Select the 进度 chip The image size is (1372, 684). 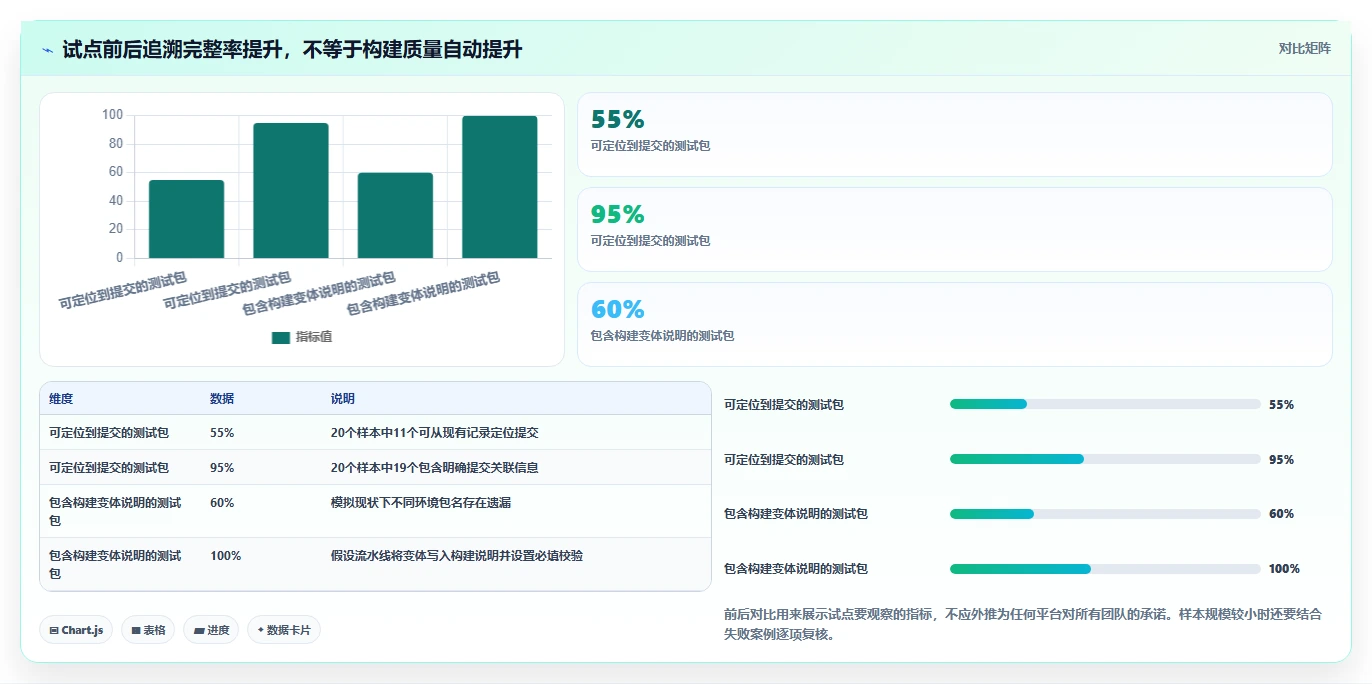[211, 630]
